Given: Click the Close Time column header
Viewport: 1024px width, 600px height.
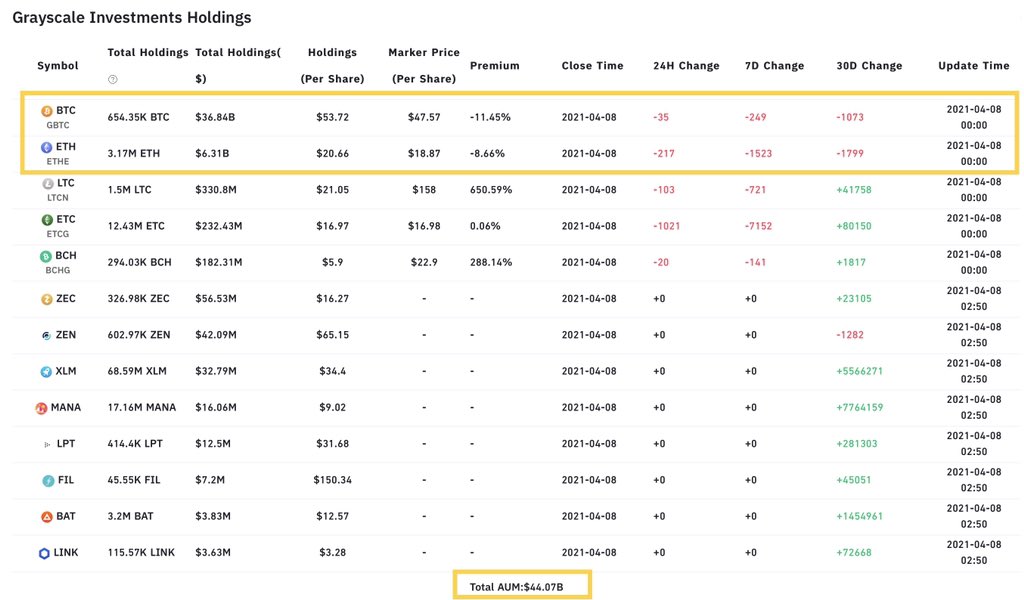Looking at the screenshot, I should [x=592, y=65].
